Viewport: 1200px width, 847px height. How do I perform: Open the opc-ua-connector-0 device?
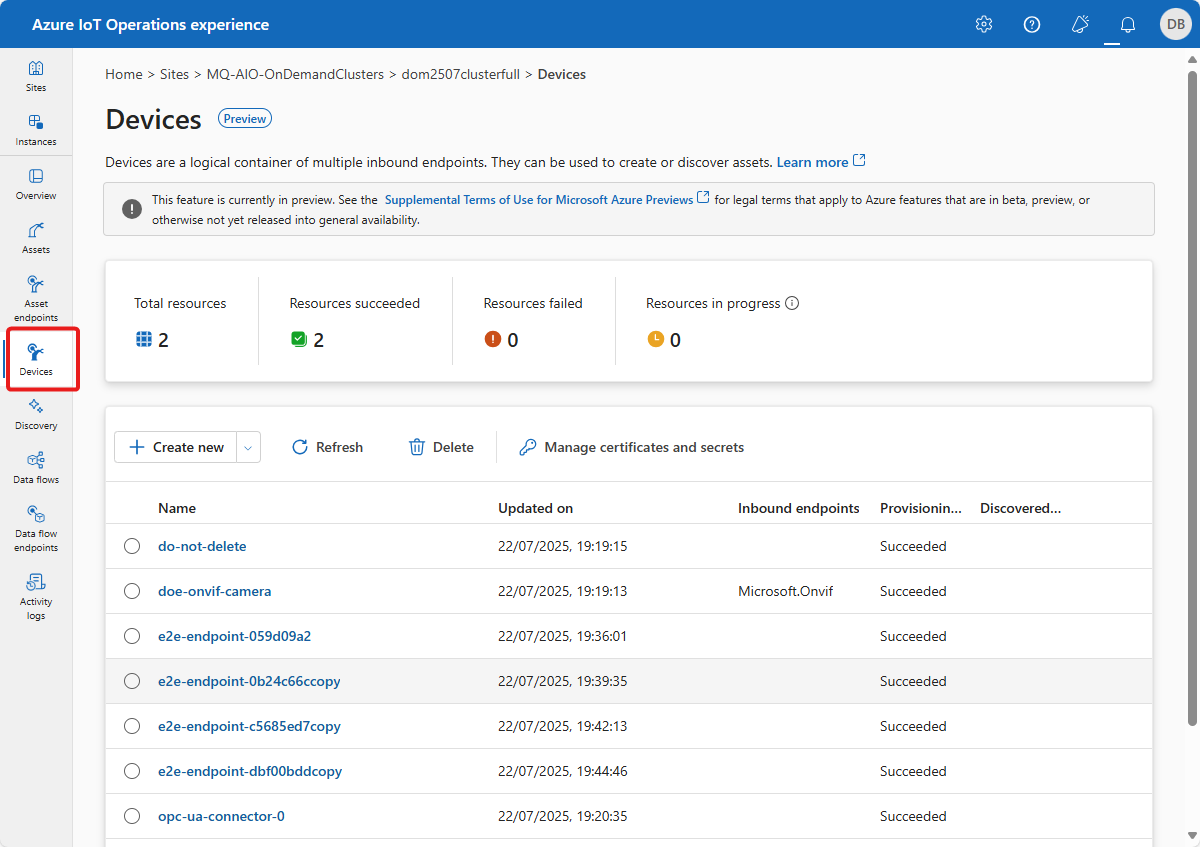click(221, 816)
